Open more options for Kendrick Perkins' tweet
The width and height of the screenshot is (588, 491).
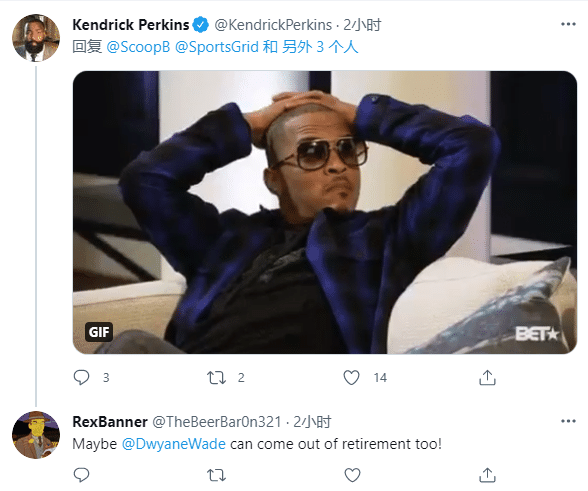568,24
